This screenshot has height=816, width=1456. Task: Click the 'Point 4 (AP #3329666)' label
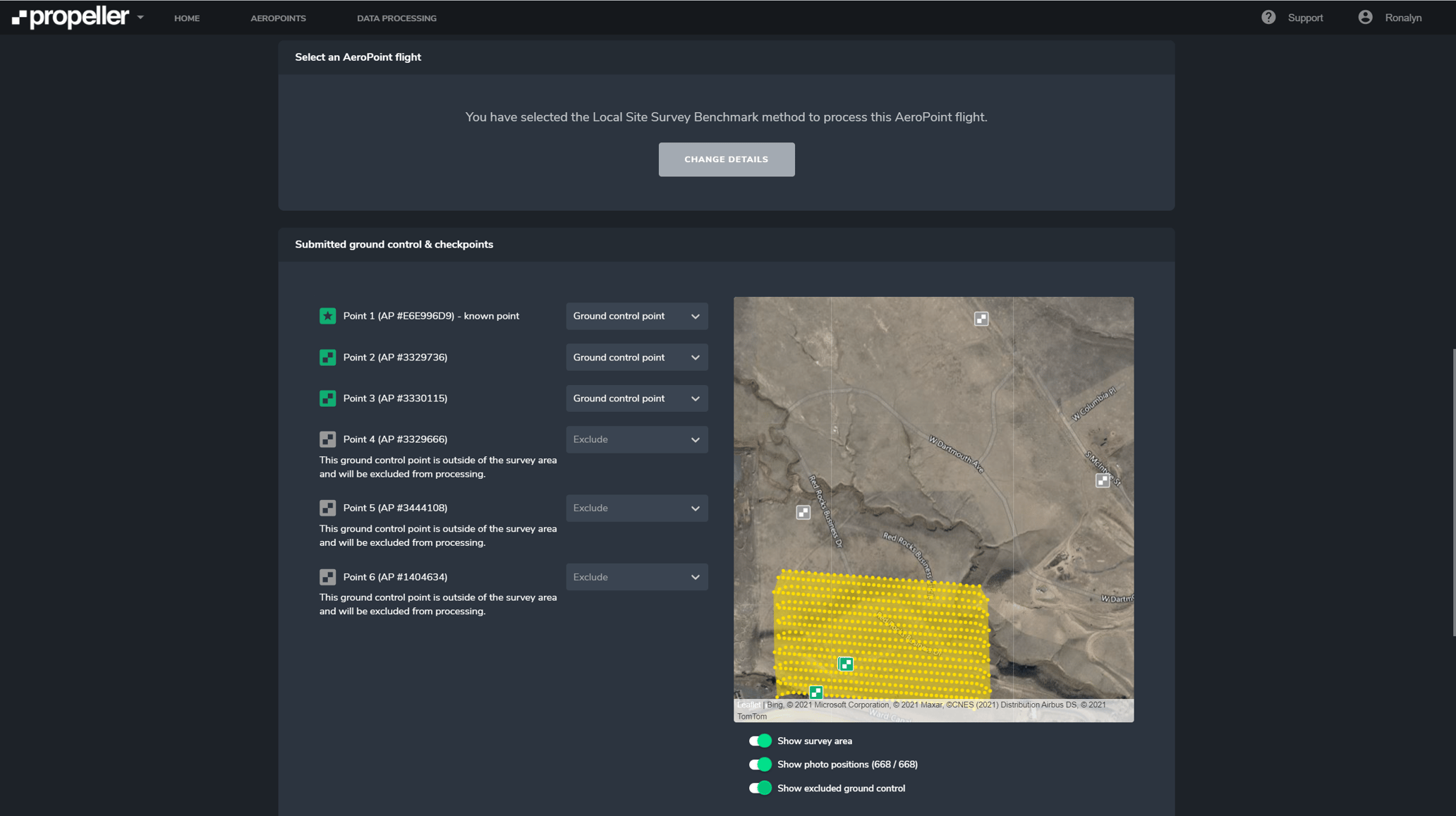click(395, 439)
